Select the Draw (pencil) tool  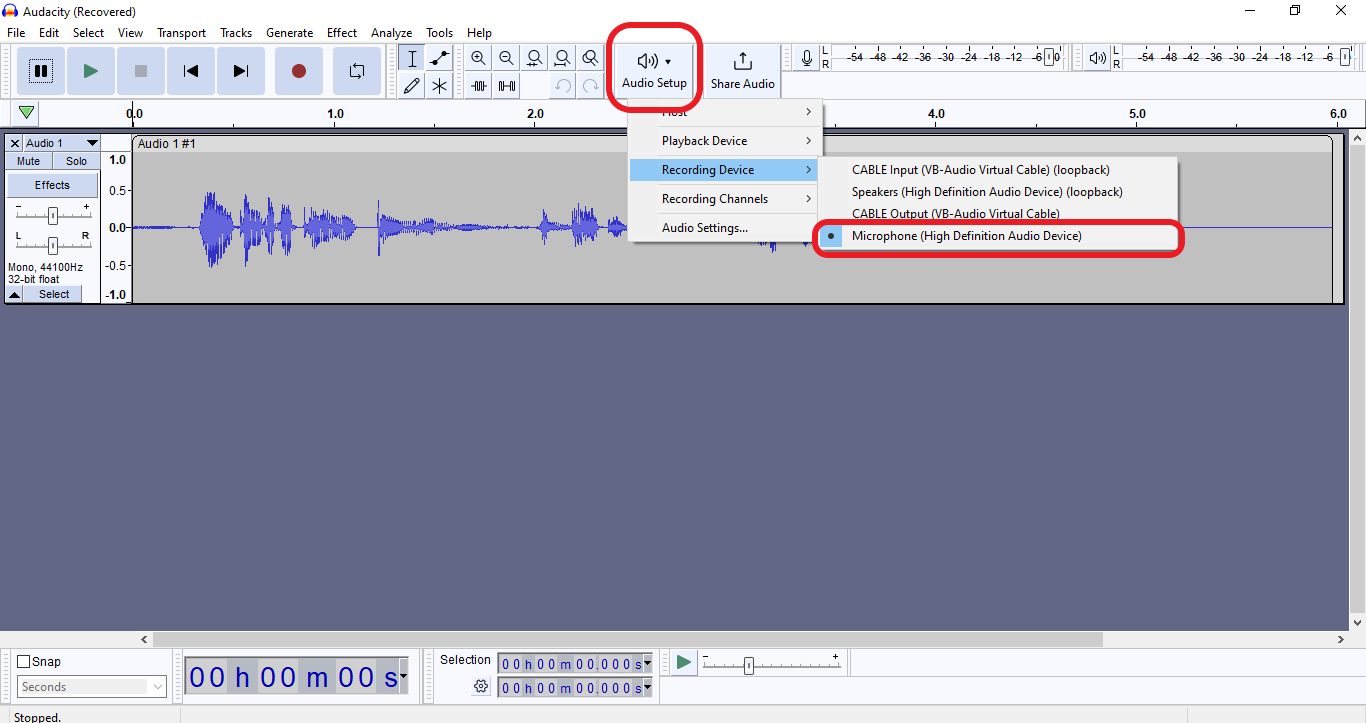point(412,86)
